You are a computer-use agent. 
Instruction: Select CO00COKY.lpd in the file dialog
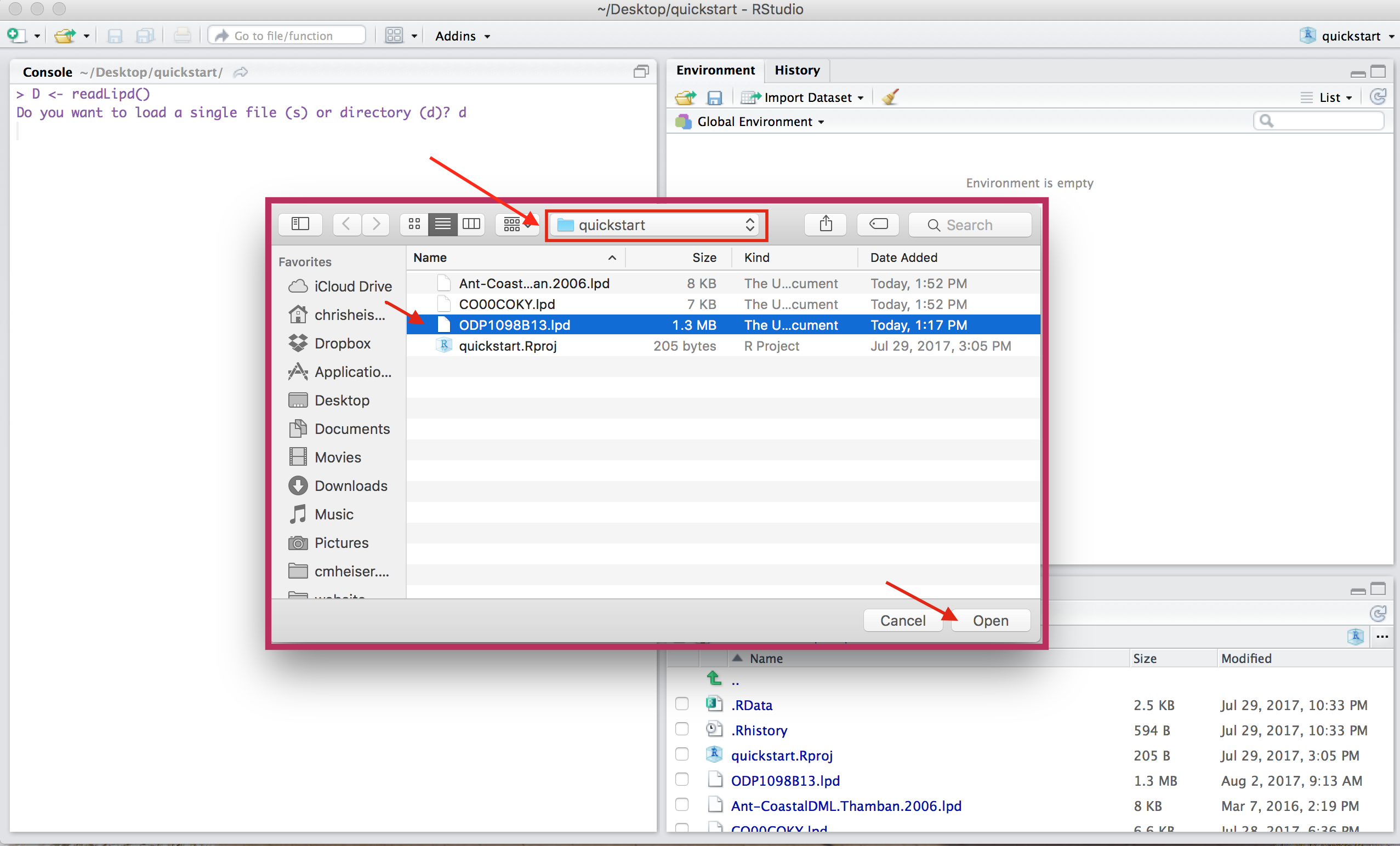coord(723,304)
